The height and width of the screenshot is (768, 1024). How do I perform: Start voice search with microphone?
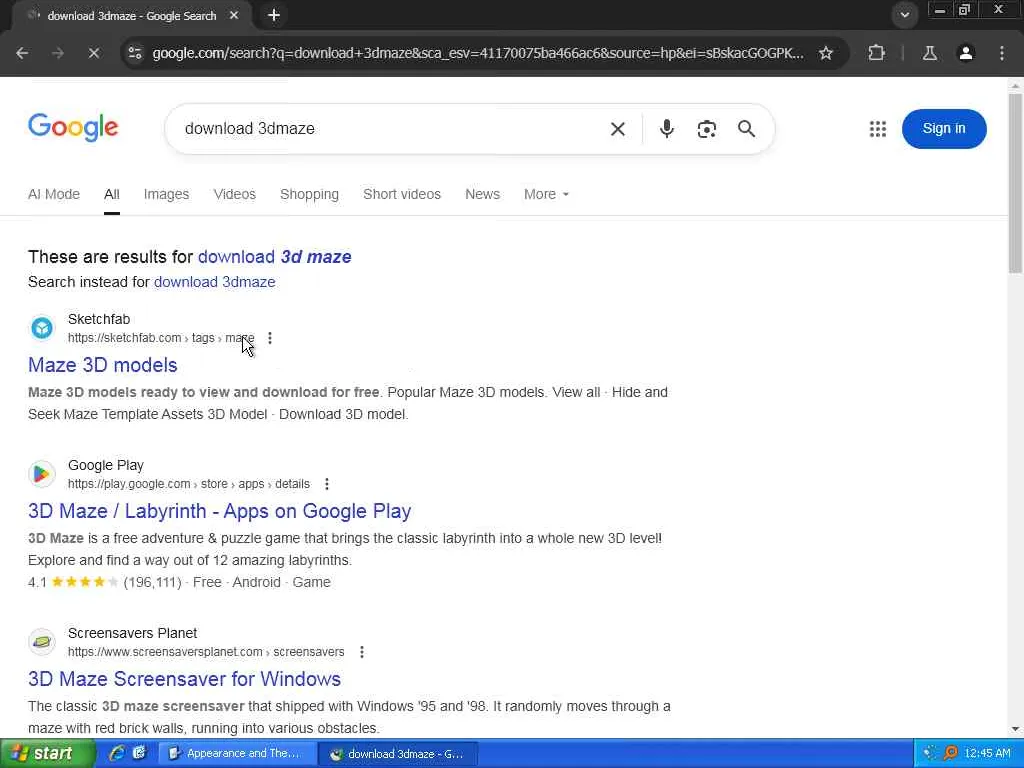point(666,129)
